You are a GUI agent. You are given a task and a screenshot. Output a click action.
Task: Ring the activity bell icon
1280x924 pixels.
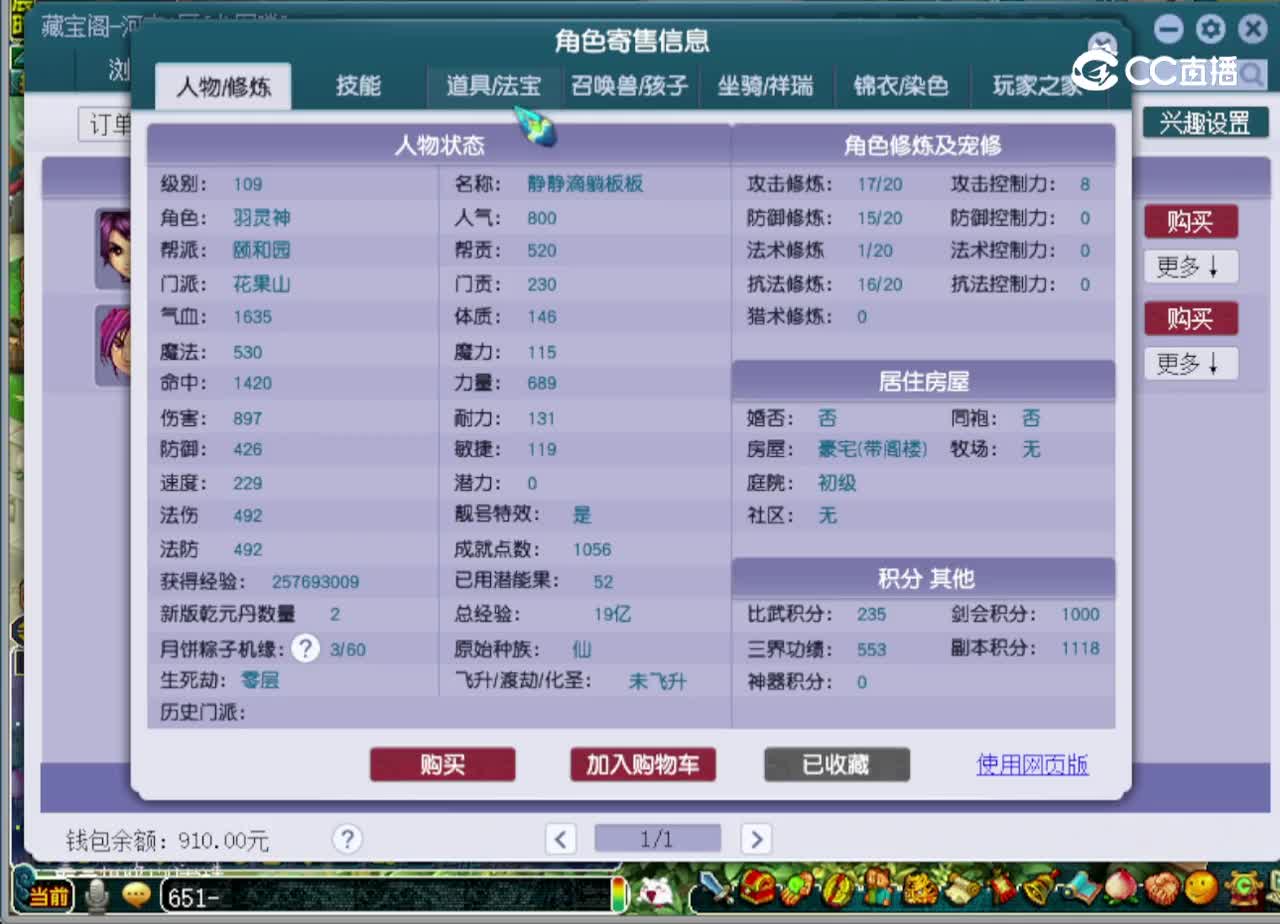point(1038,891)
